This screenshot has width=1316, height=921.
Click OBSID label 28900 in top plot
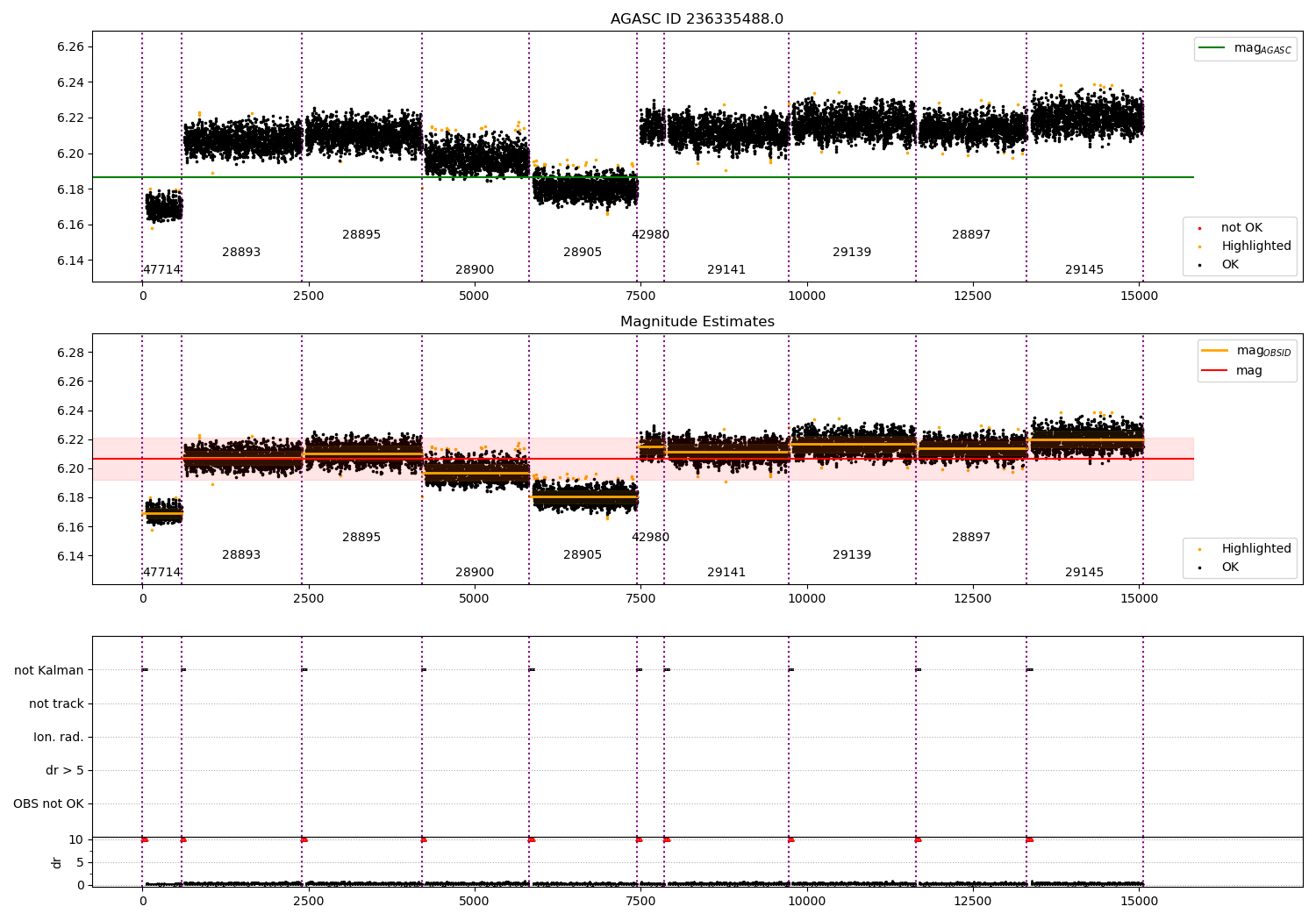(475, 270)
